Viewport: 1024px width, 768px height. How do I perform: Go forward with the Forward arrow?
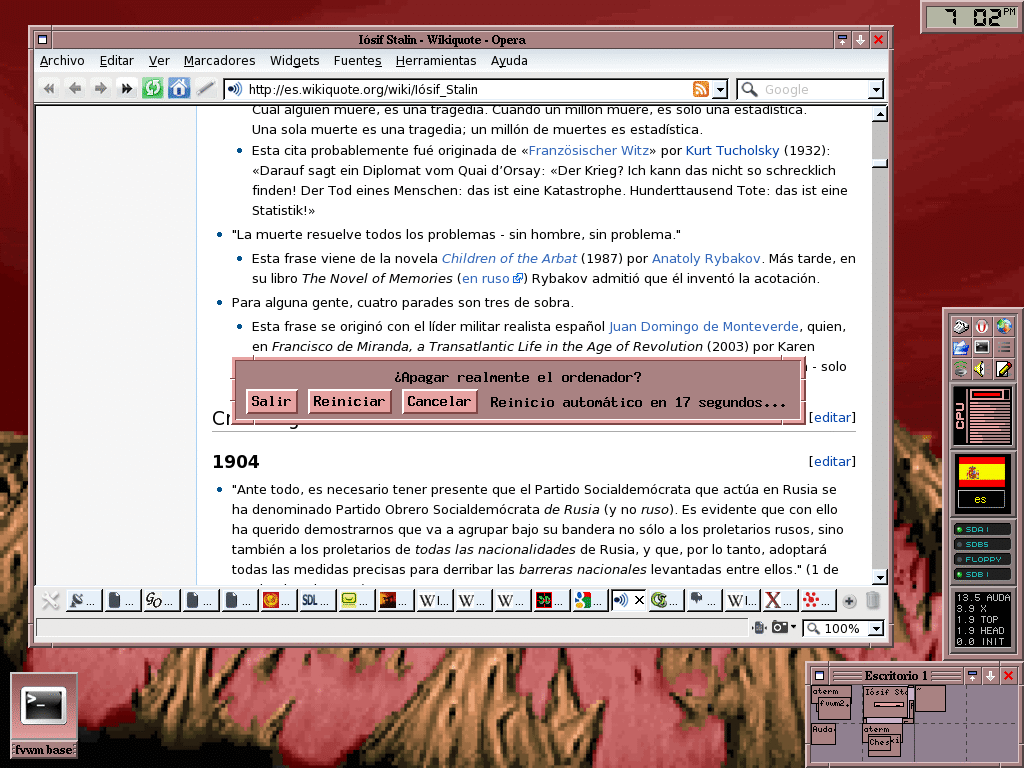(x=101, y=88)
